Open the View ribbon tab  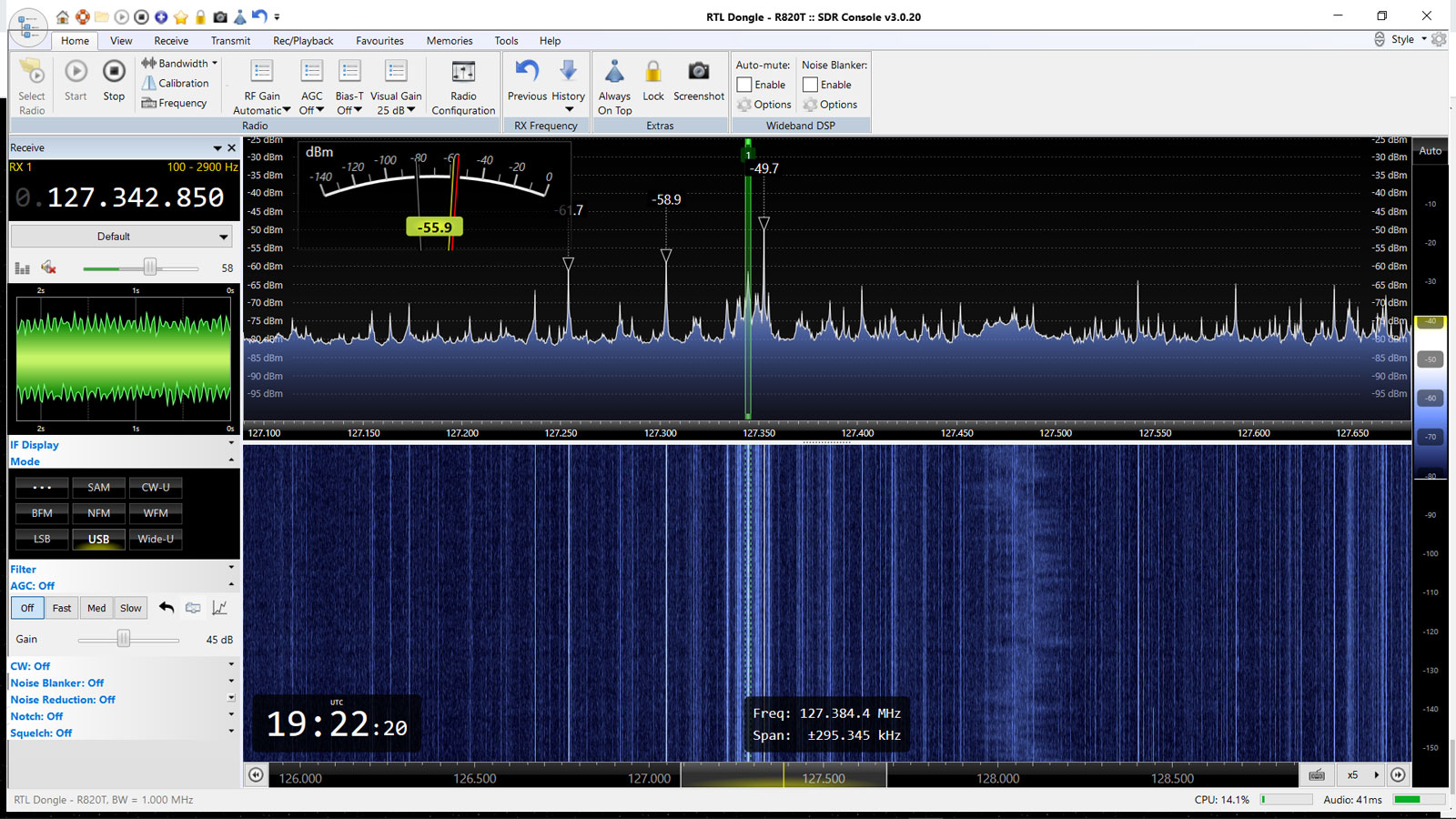click(x=121, y=40)
